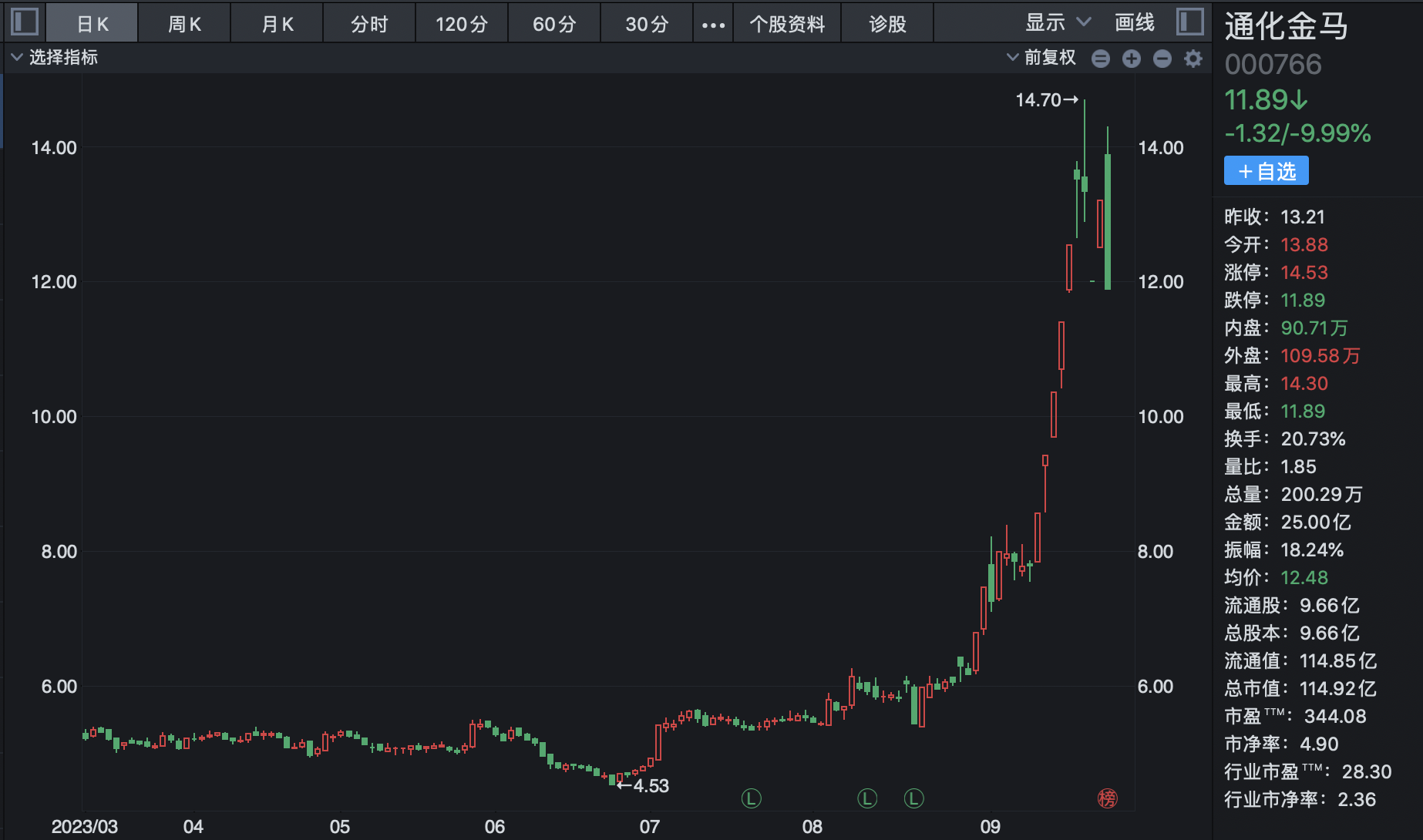Click the 涨停 value 14.53
1423x840 pixels.
pos(1304,273)
